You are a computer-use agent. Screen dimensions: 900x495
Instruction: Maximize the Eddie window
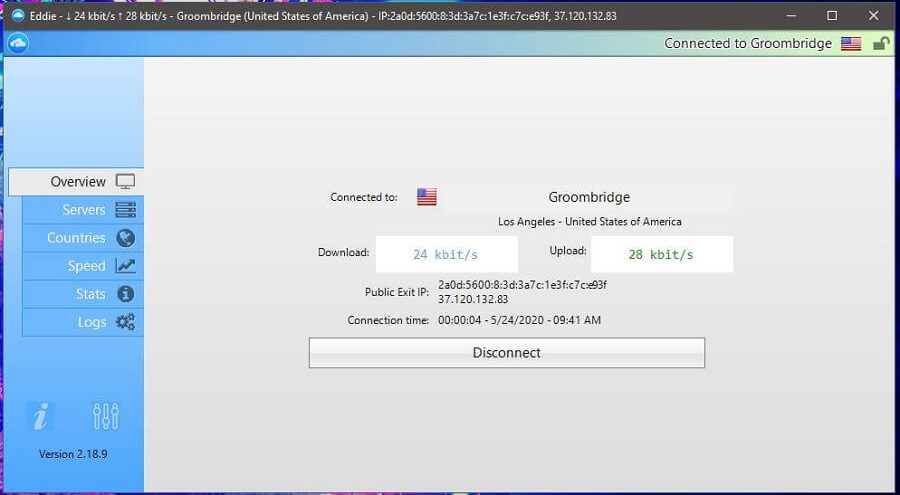coord(832,16)
